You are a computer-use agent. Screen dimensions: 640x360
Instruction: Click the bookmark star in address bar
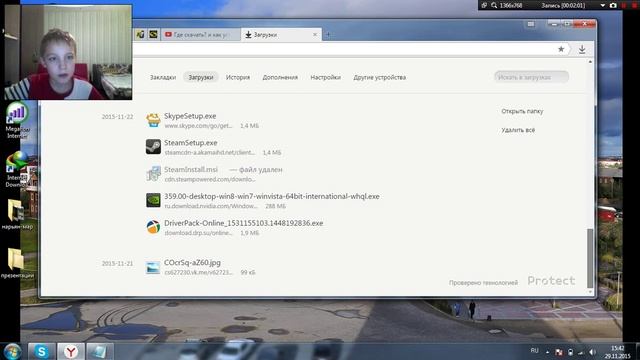(561, 49)
